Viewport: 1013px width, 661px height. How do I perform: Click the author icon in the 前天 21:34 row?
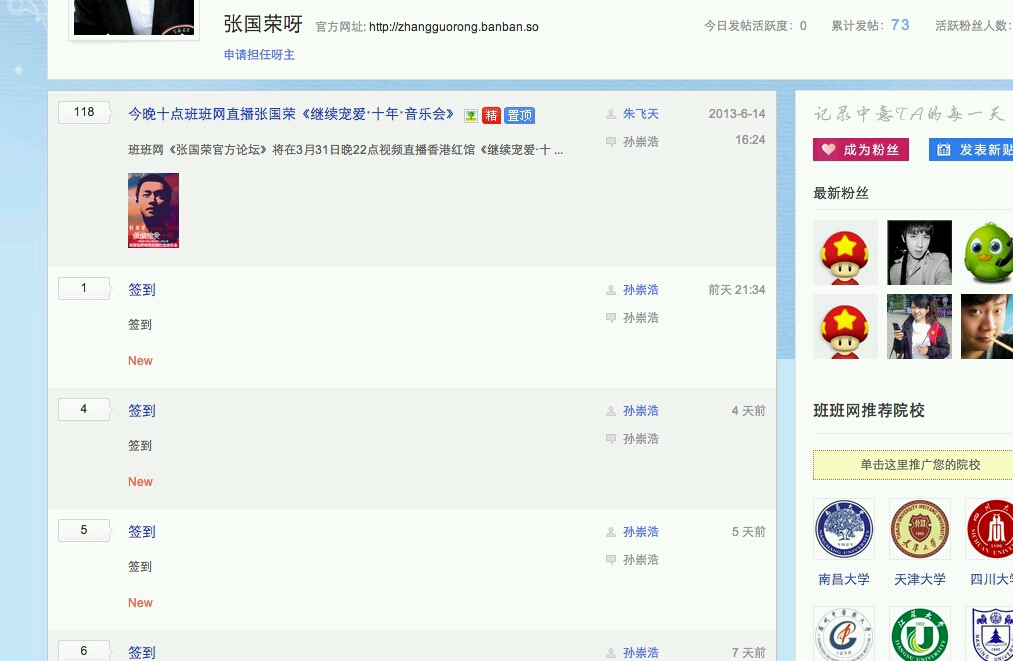coord(611,290)
